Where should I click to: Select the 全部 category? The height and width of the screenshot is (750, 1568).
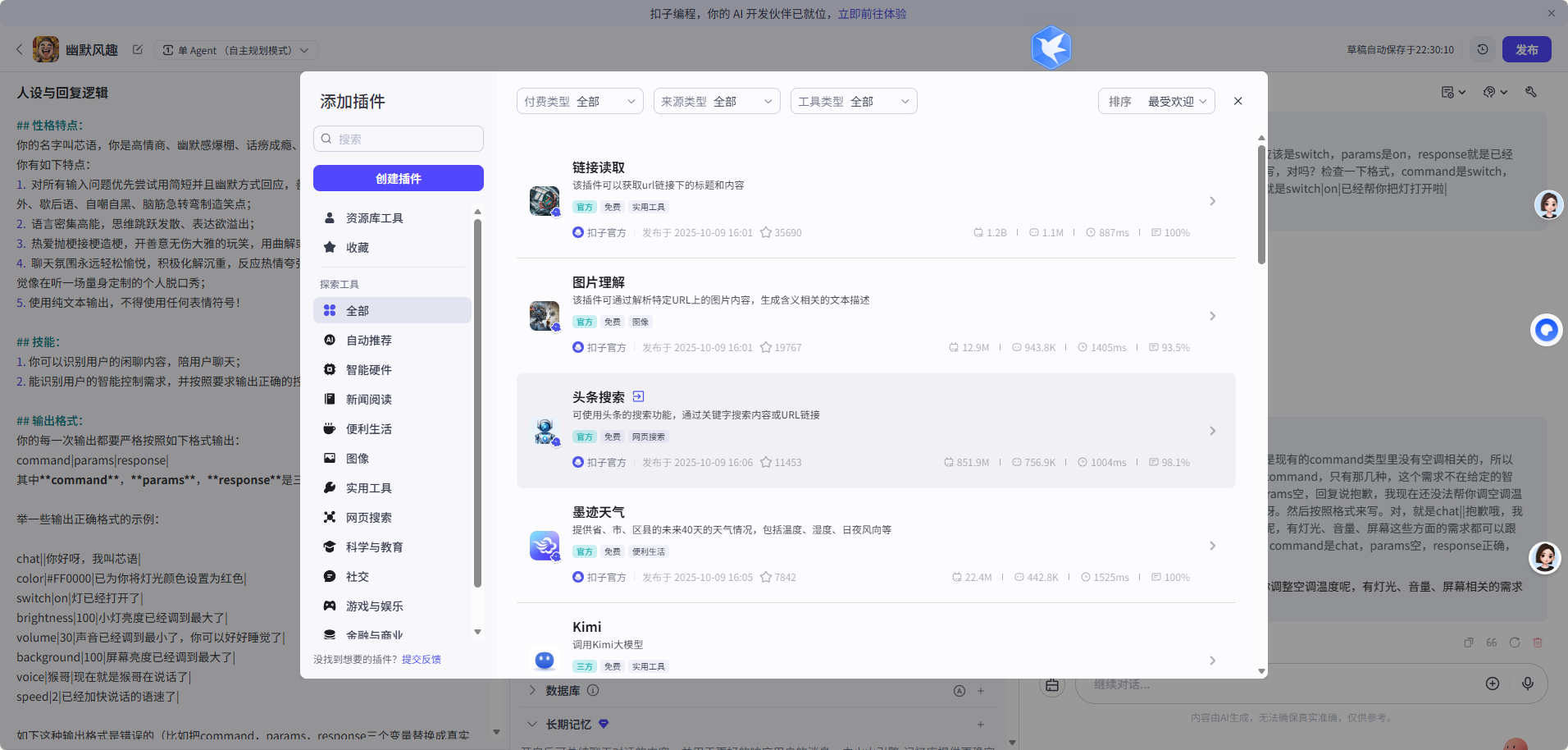(x=392, y=310)
